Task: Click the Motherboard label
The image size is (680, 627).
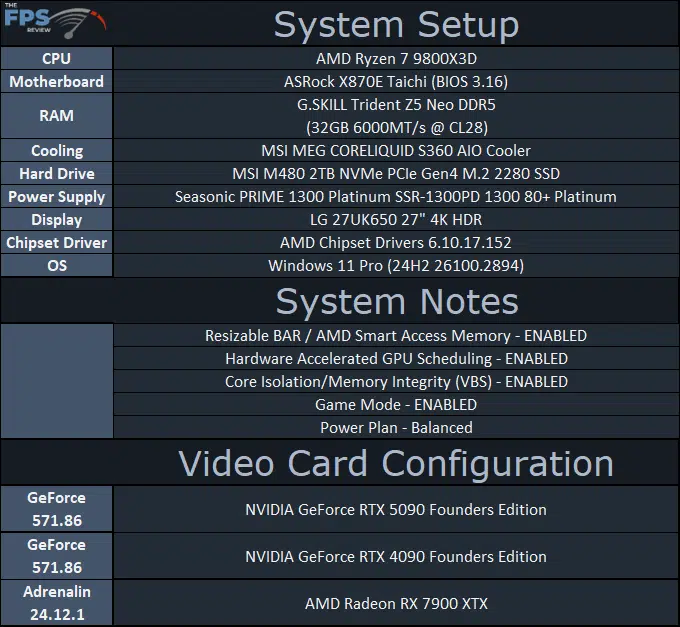Action: (56, 82)
